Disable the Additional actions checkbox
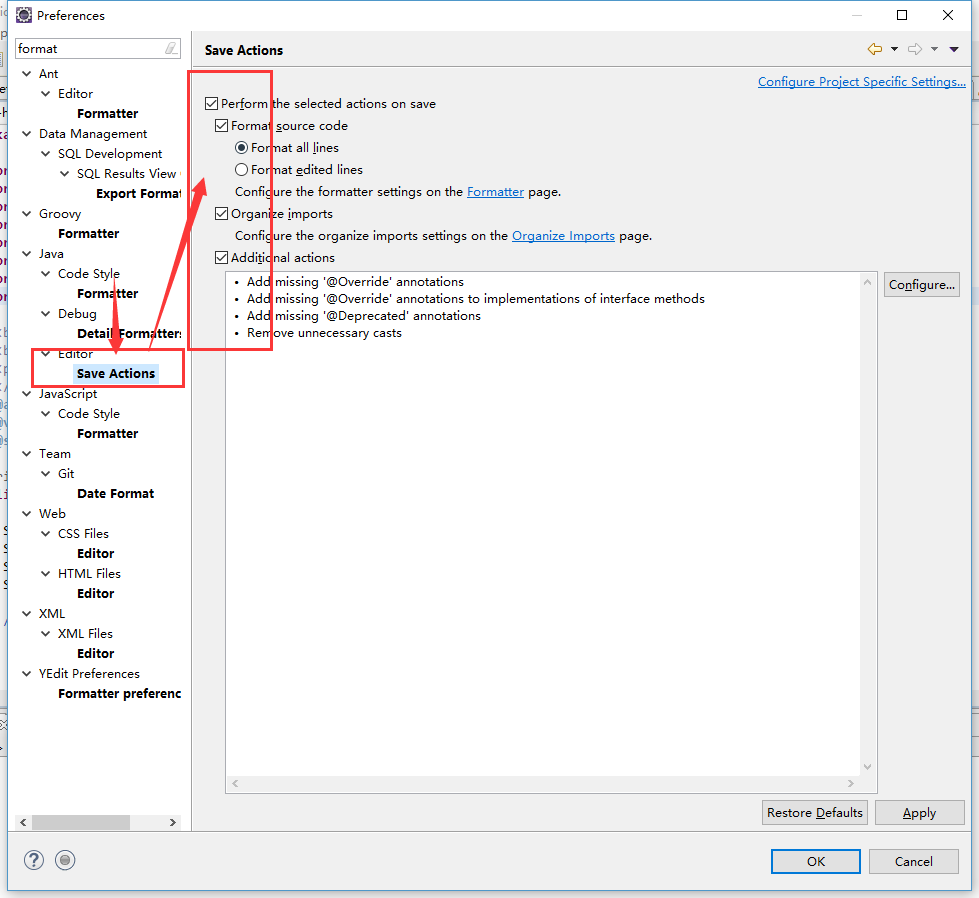Screen dimensions: 979x898 (x=222, y=257)
